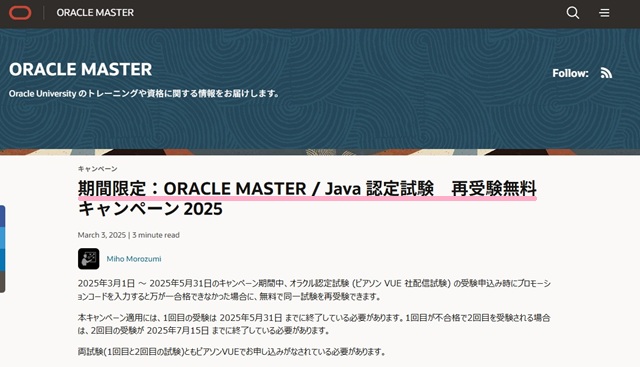Click the dark blue Facebook share button
The image size is (640, 367).
point(2,216)
